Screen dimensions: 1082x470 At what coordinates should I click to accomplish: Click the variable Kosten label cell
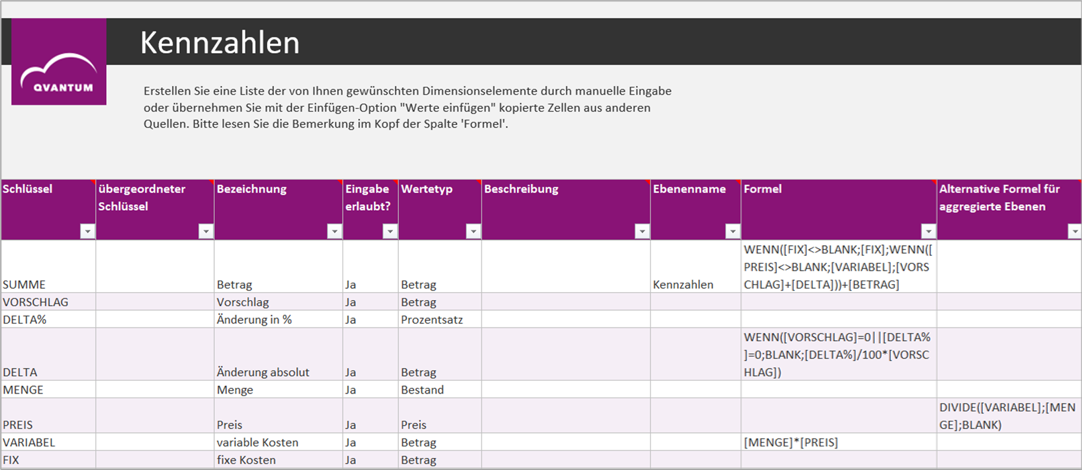(278, 442)
